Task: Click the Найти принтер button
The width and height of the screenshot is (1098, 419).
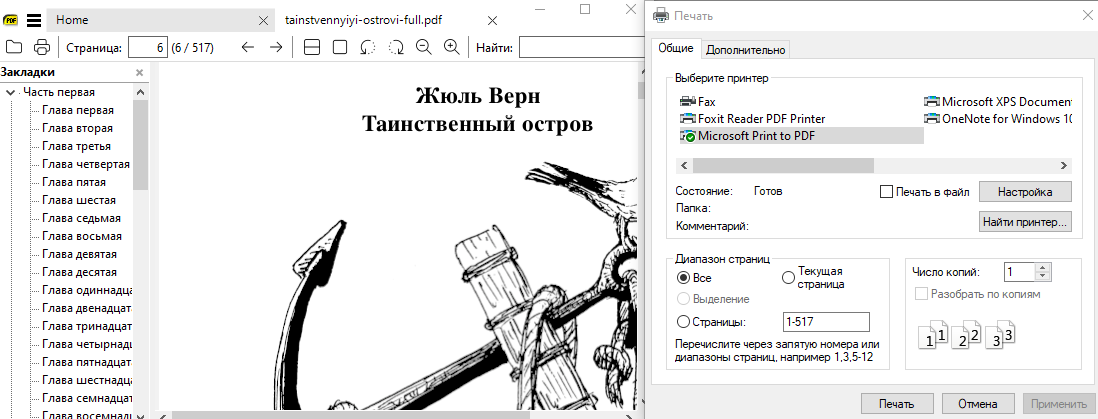Action: (x=1025, y=221)
